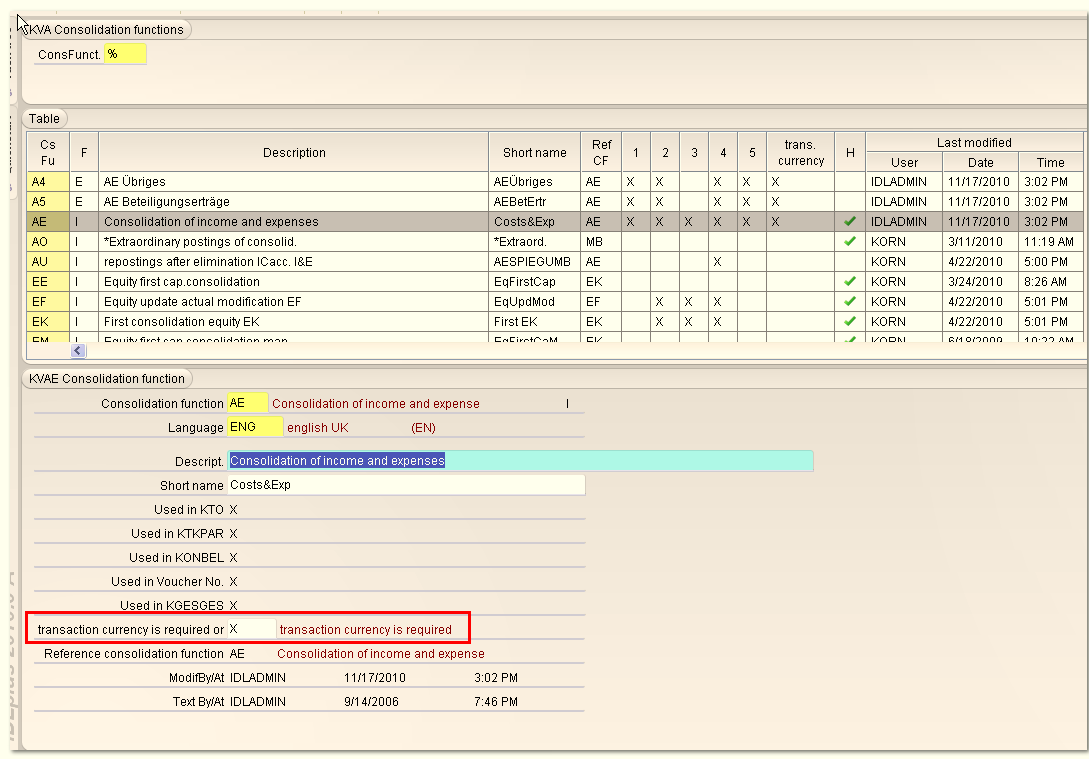Focus the ConsFunct. filter field
1089x759 pixels.
125,54
